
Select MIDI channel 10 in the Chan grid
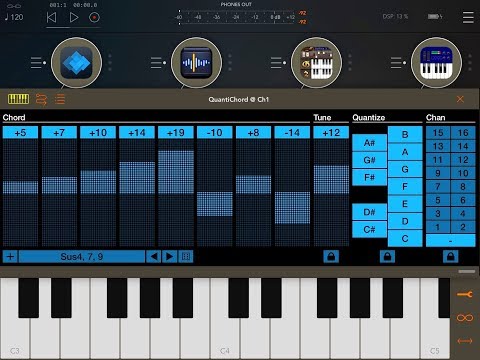coord(463,173)
